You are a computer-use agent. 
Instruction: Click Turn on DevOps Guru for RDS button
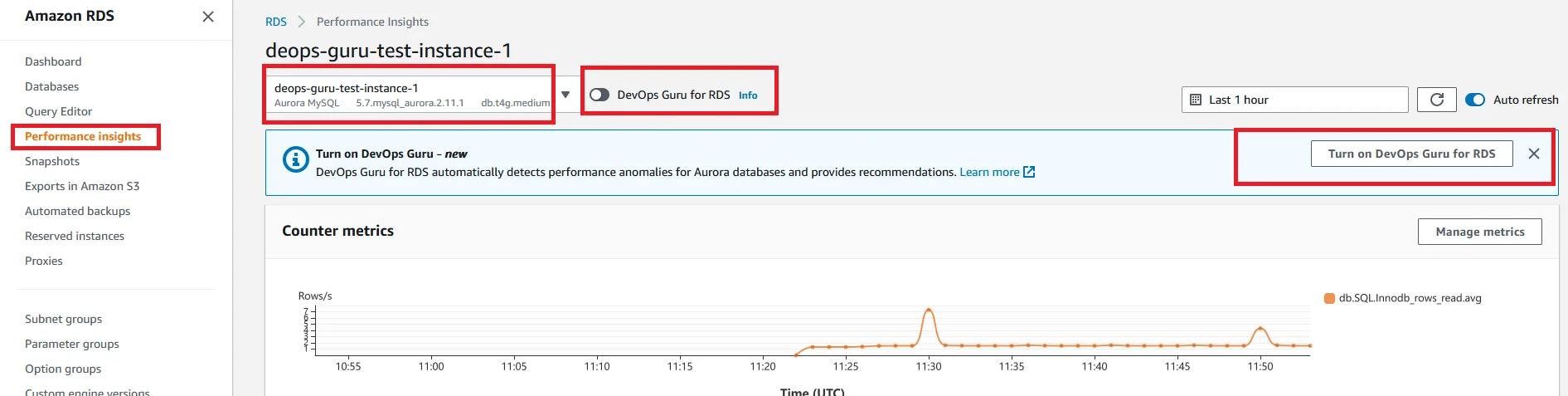pos(1411,154)
